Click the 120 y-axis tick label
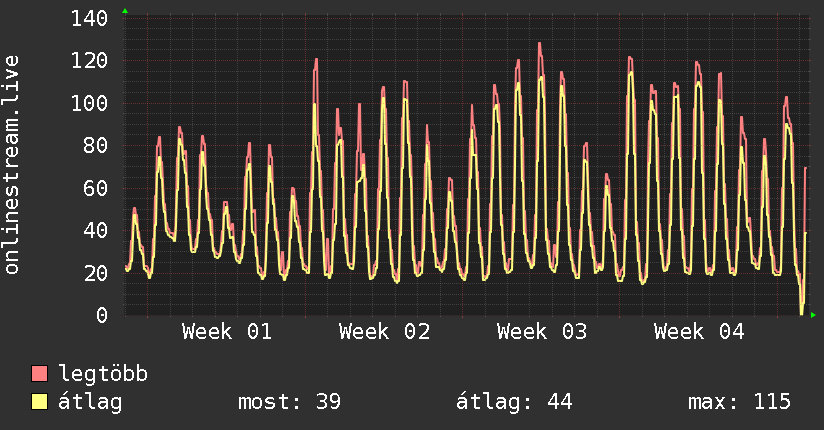 coord(90,61)
